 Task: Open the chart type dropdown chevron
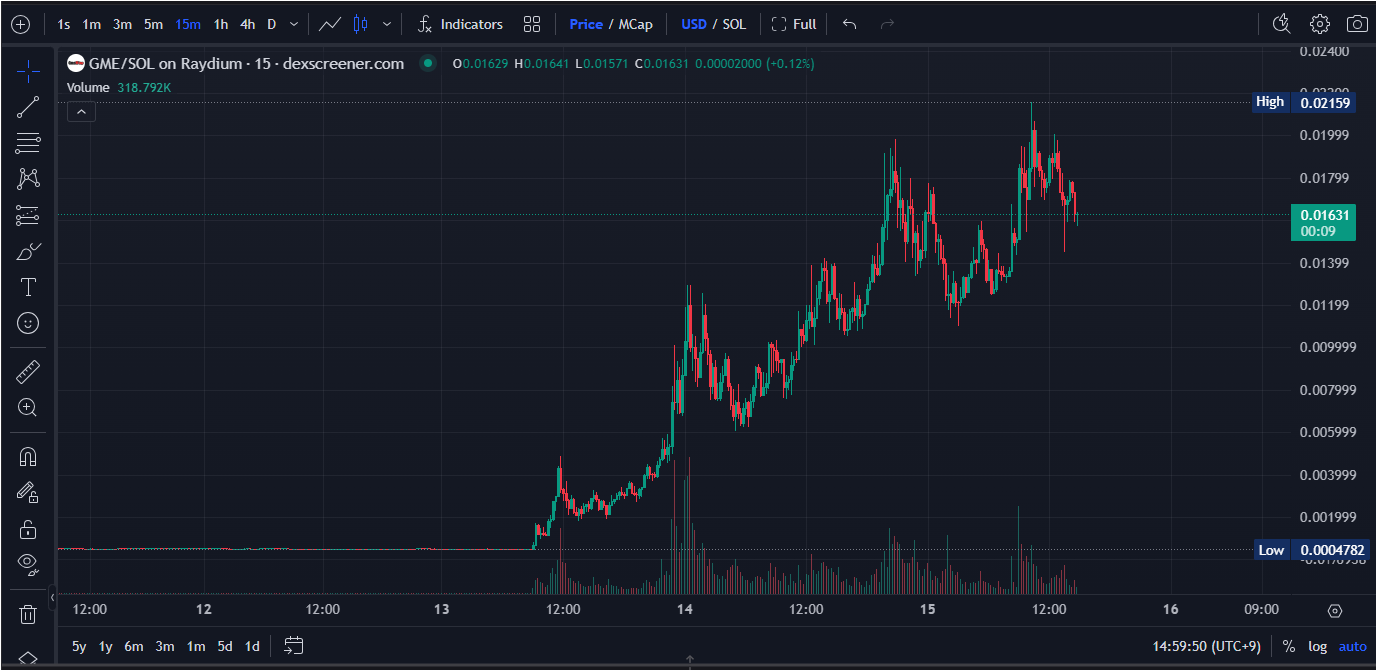(x=387, y=24)
